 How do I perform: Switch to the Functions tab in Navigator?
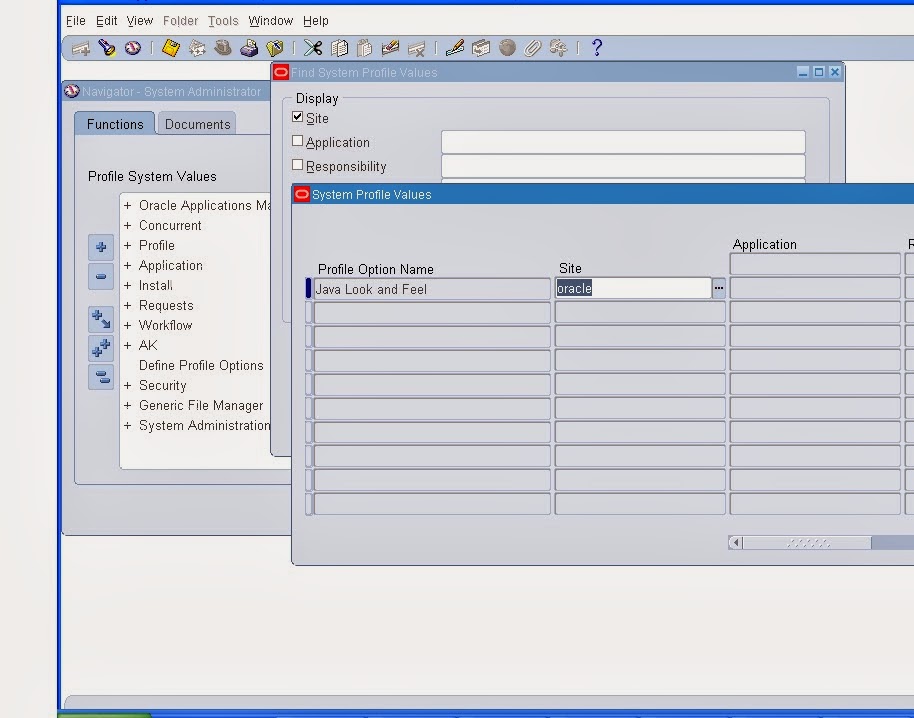[x=115, y=124]
